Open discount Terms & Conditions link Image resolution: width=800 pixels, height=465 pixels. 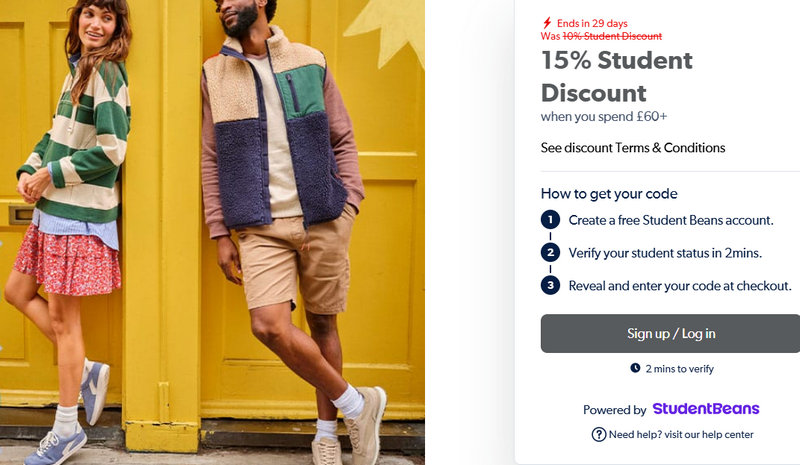coord(633,148)
